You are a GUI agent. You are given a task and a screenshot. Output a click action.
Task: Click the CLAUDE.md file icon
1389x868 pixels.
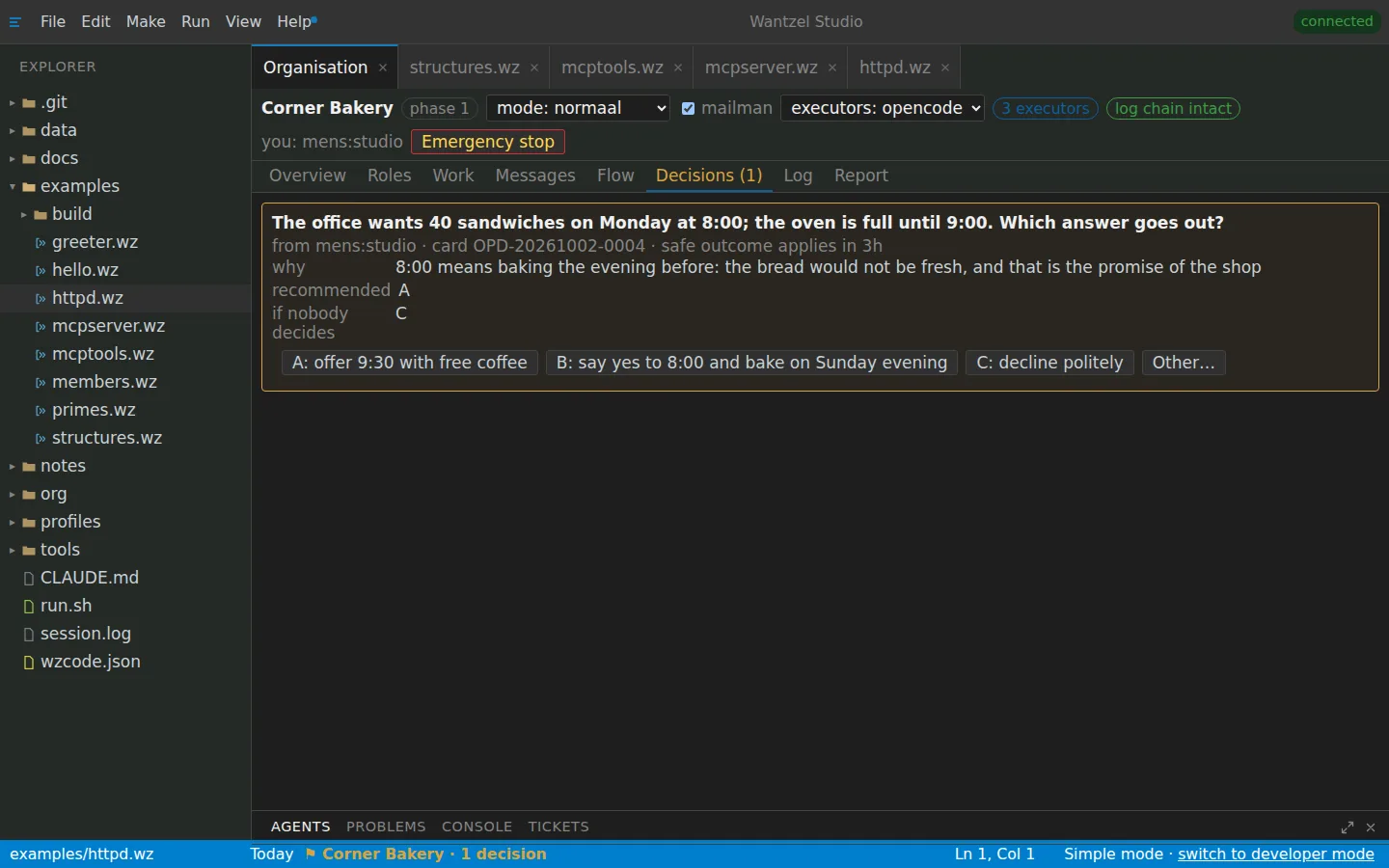(x=29, y=579)
